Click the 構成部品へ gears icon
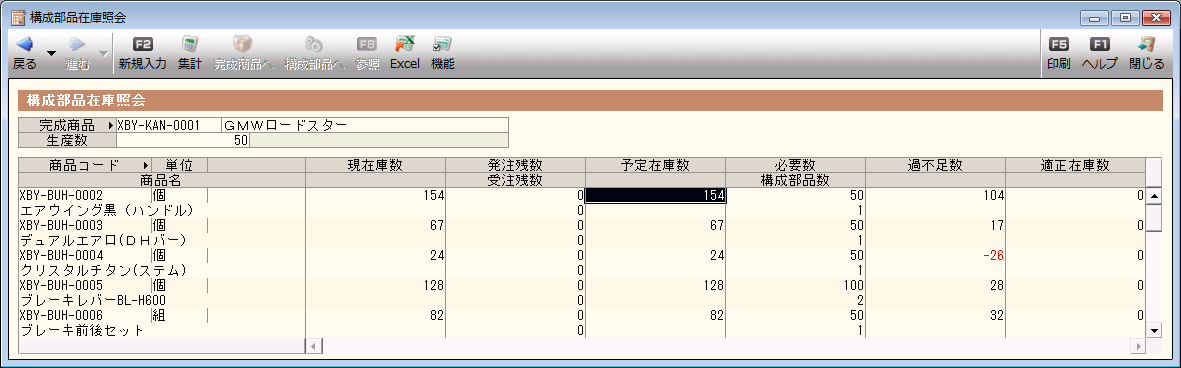 point(314,44)
